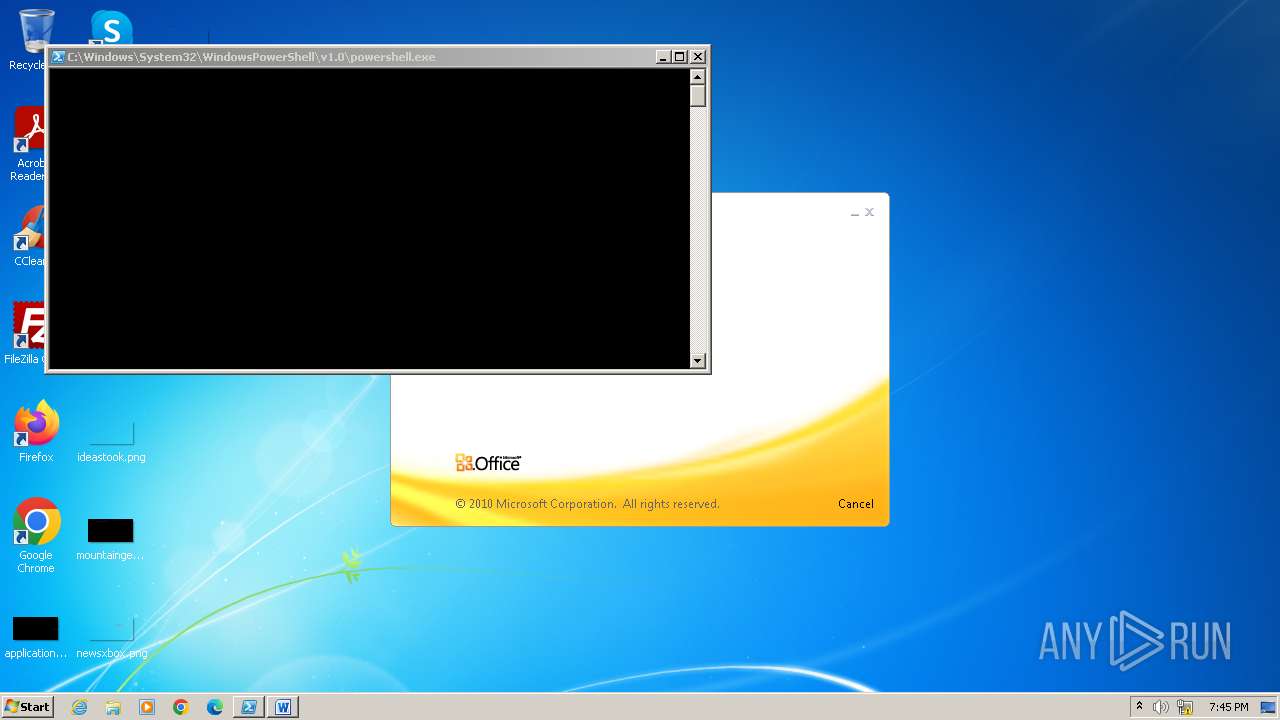Open the Start menu
Viewport: 1280px width, 720px height.
coord(27,707)
